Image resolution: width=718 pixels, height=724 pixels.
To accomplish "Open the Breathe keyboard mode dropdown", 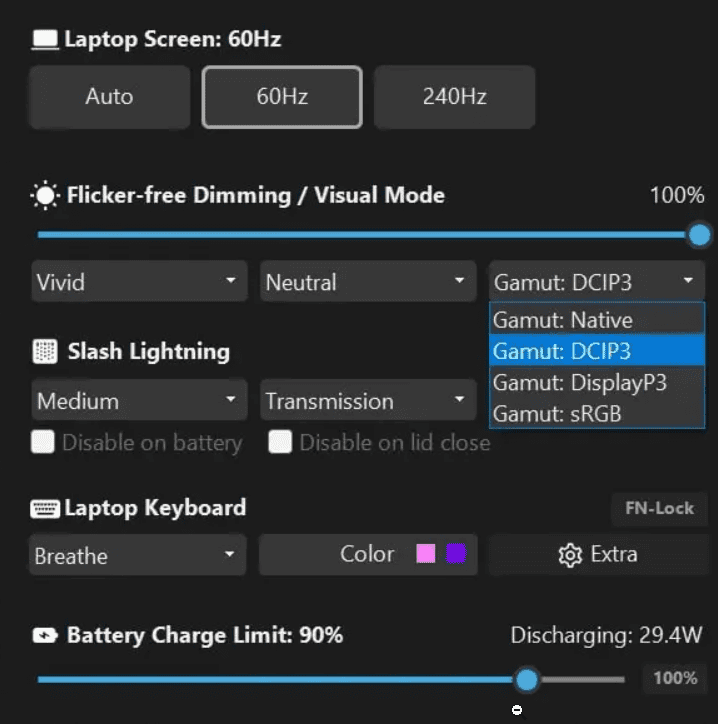I will [138, 555].
